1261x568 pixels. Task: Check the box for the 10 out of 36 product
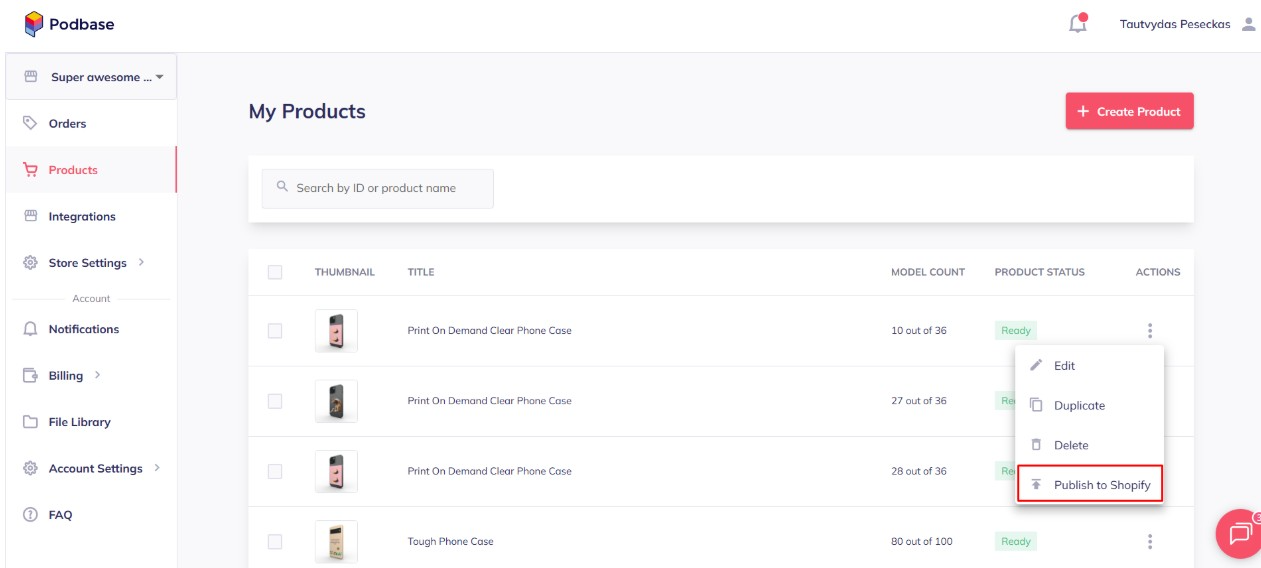[x=275, y=331]
